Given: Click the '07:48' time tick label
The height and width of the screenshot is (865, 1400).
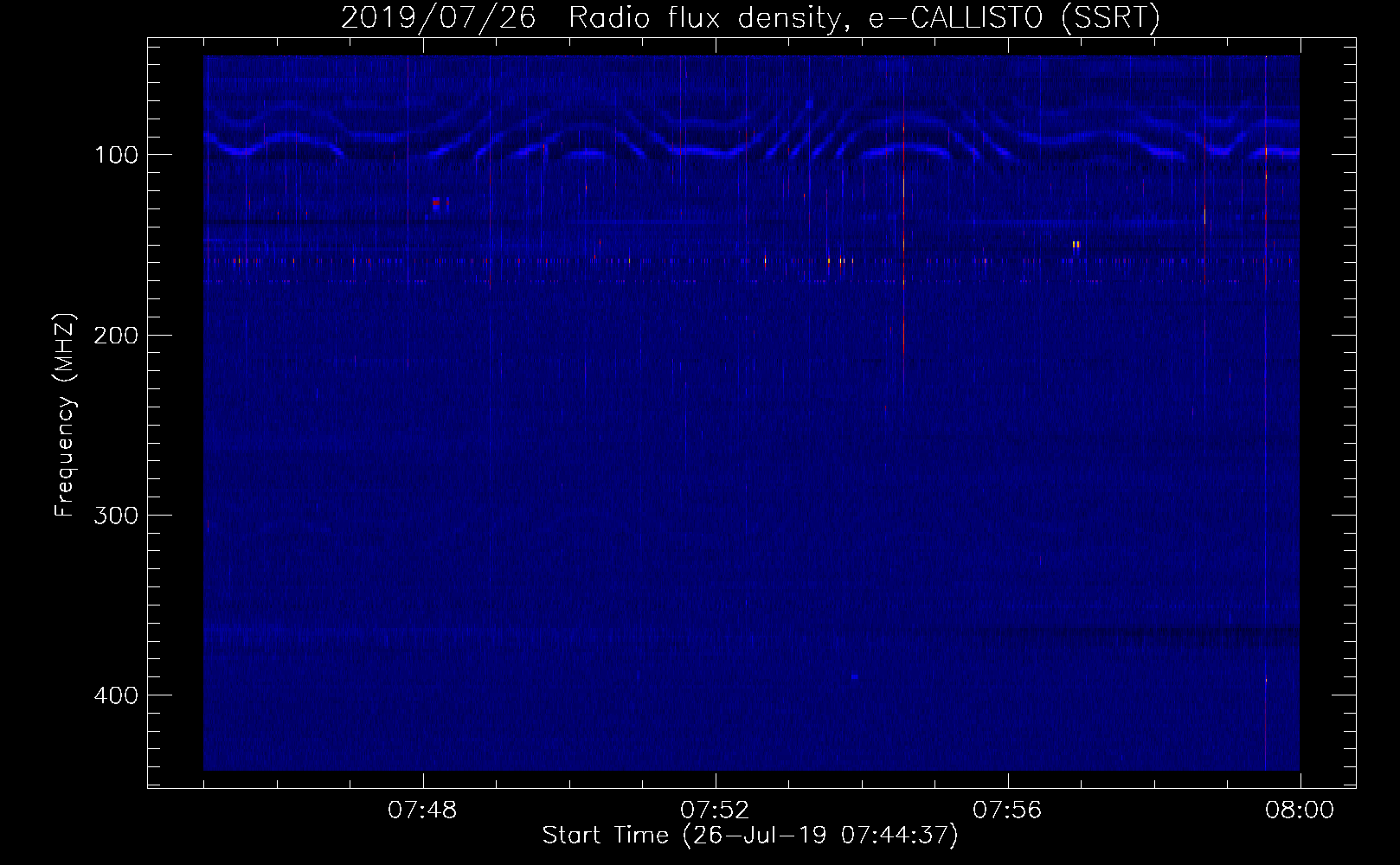Looking at the screenshot, I should coord(422,811).
